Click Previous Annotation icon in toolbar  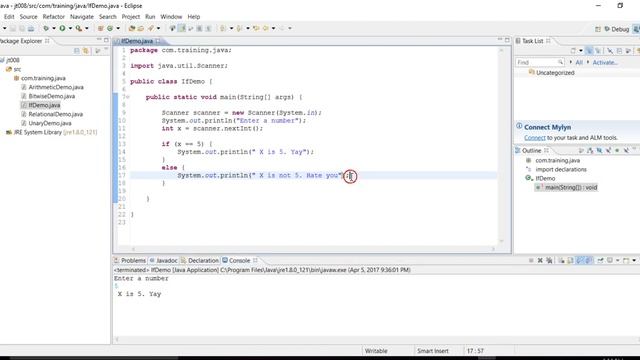pos(239,28)
